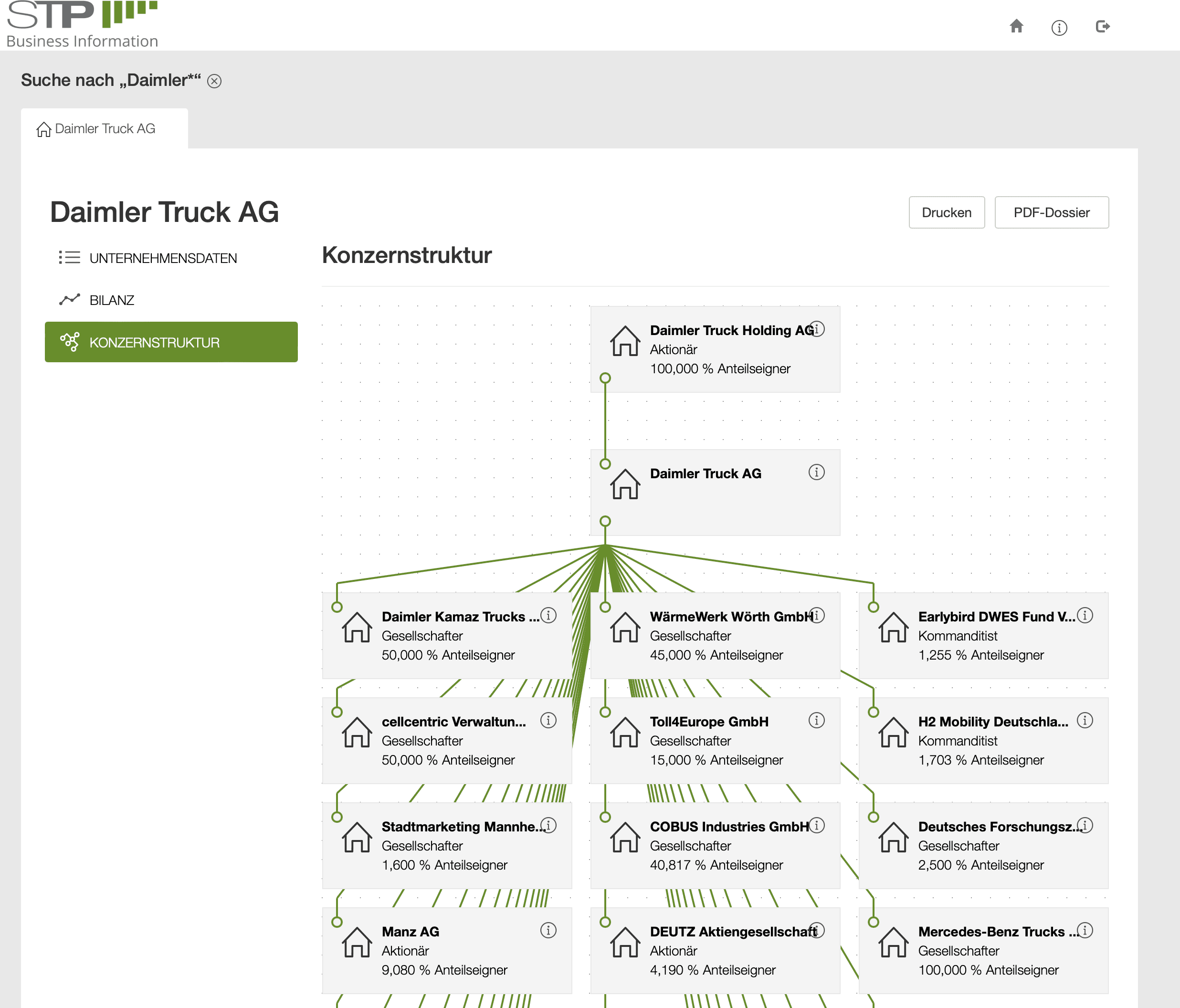Show info for COBUS Industries GmbH

(x=817, y=825)
